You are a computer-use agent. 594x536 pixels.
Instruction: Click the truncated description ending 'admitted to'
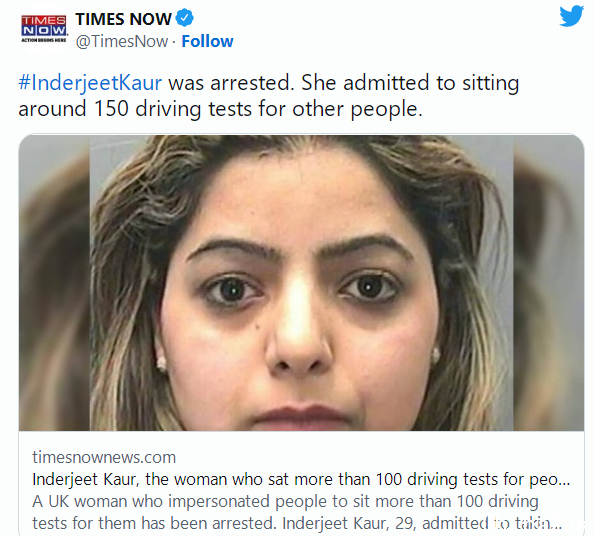[x=297, y=523]
